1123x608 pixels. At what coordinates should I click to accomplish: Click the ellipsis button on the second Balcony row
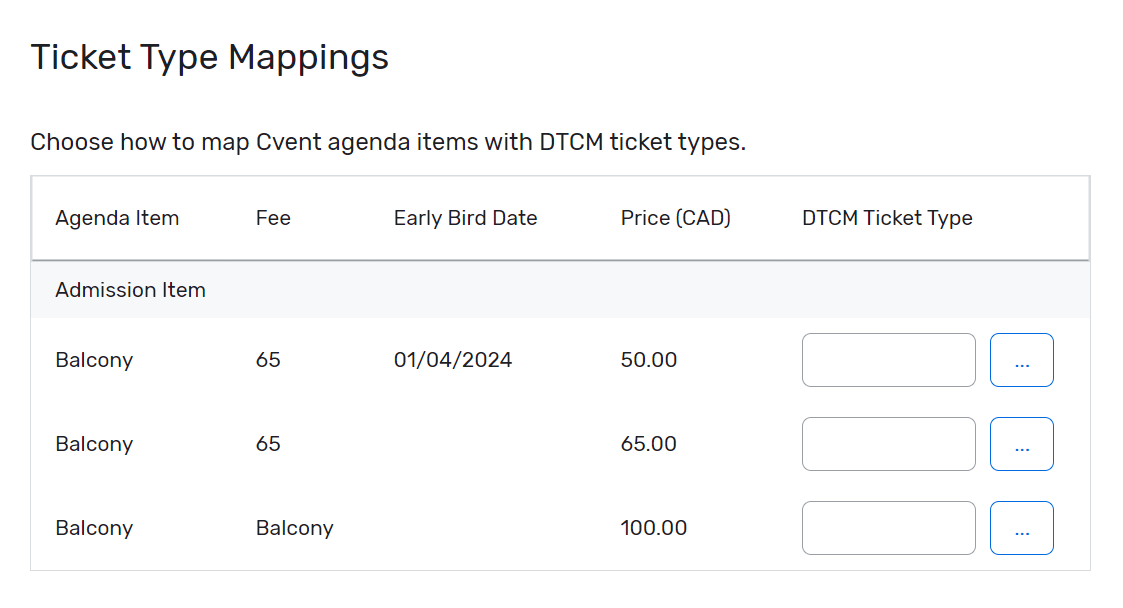coord(1021,443)
